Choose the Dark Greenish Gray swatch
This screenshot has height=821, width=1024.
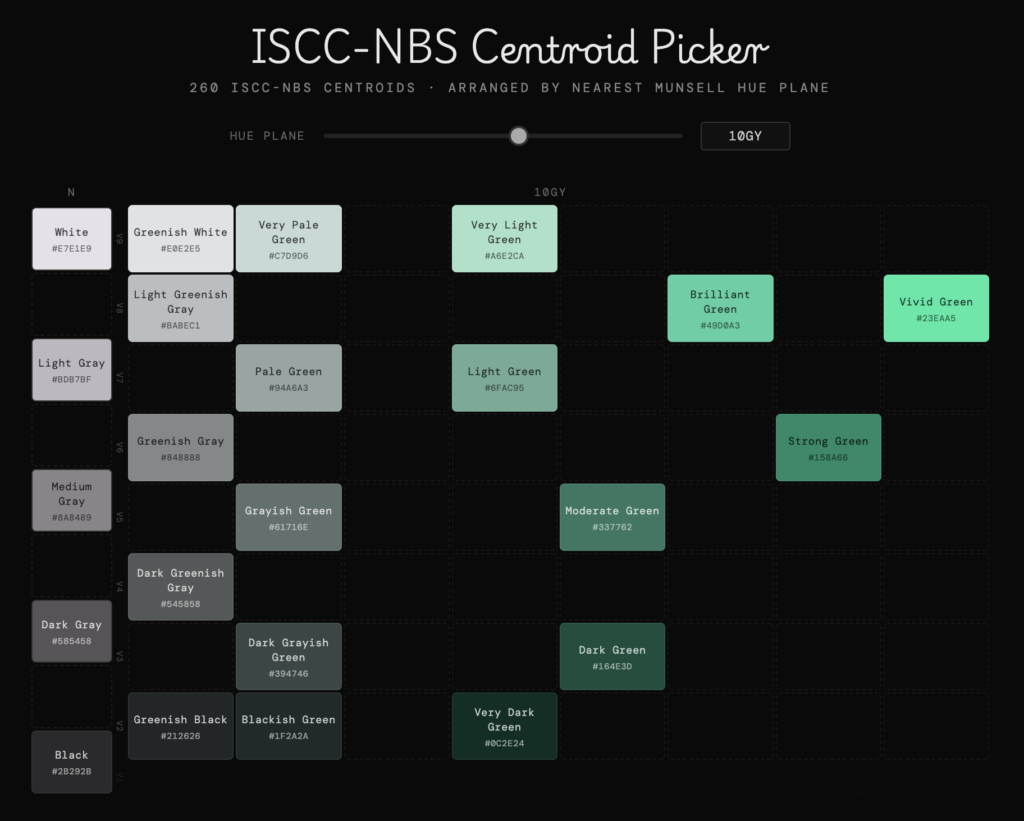(180, 586)
